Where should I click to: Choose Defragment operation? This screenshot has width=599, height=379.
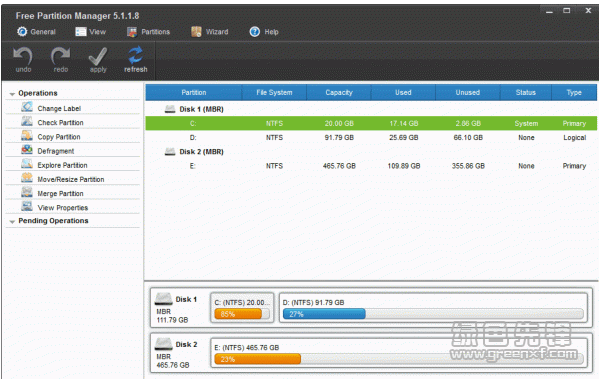click(56, 151)
